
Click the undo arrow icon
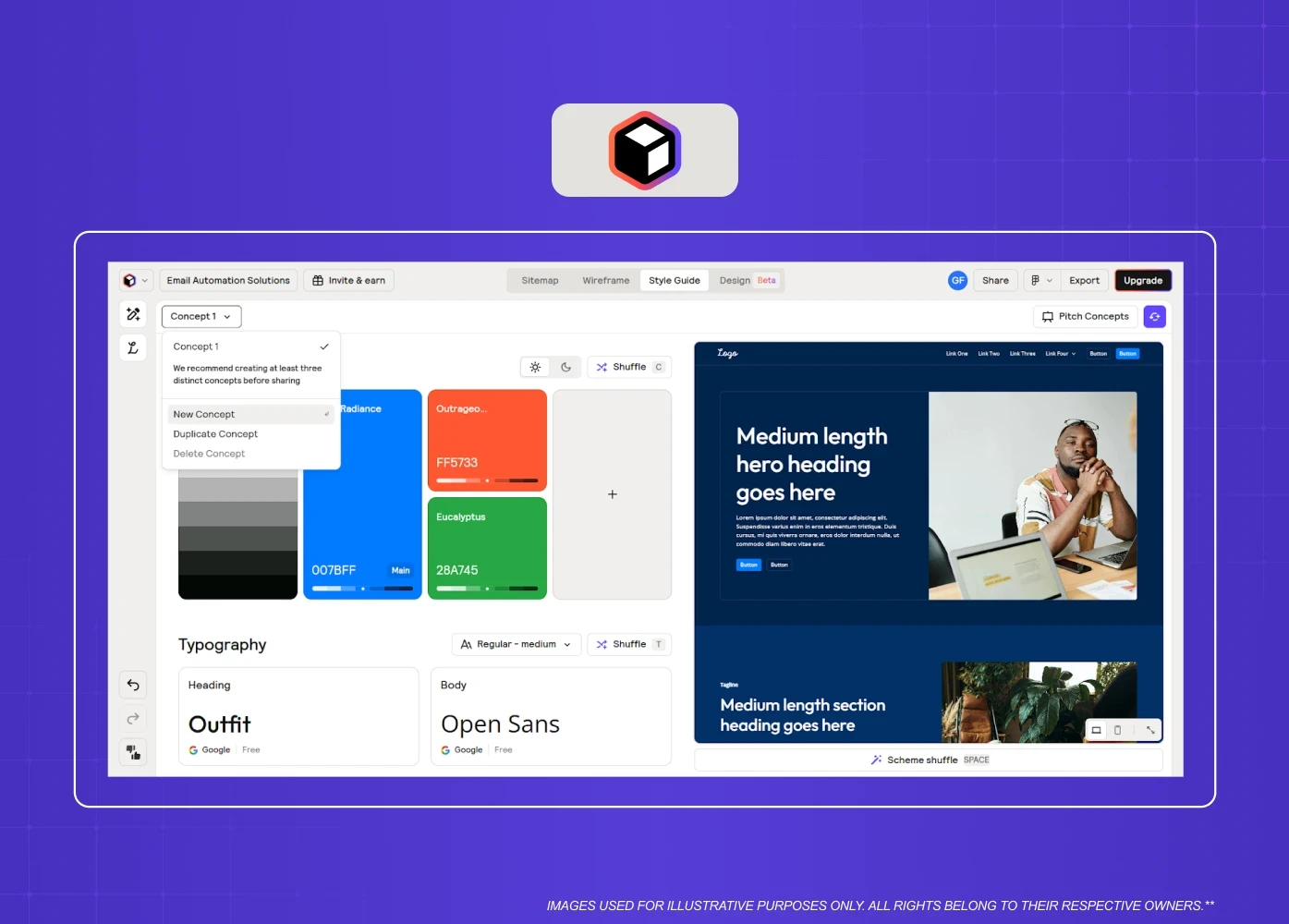(x=133, y=685)
